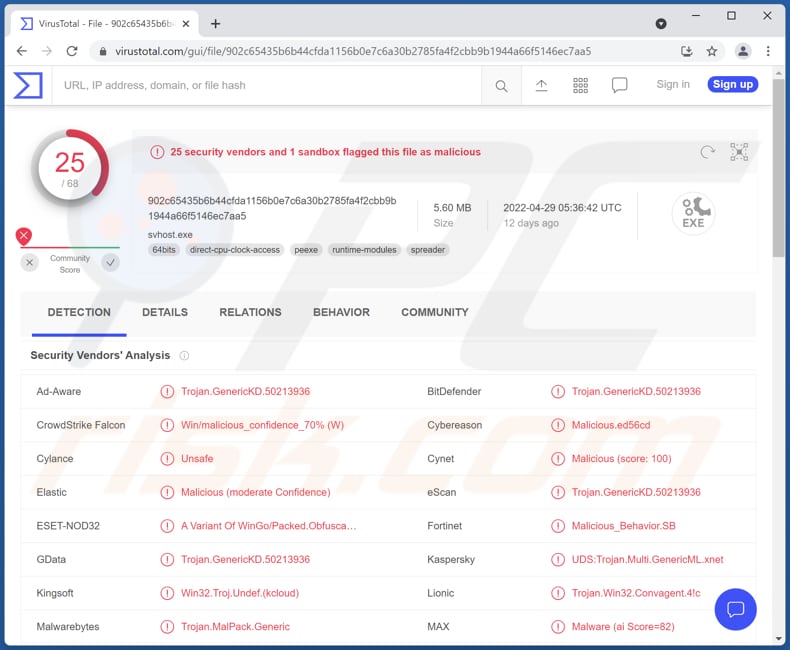
Task: Click Lionic's Trojan.Win32.Convagent.4!c result
Action: [636, 593]
